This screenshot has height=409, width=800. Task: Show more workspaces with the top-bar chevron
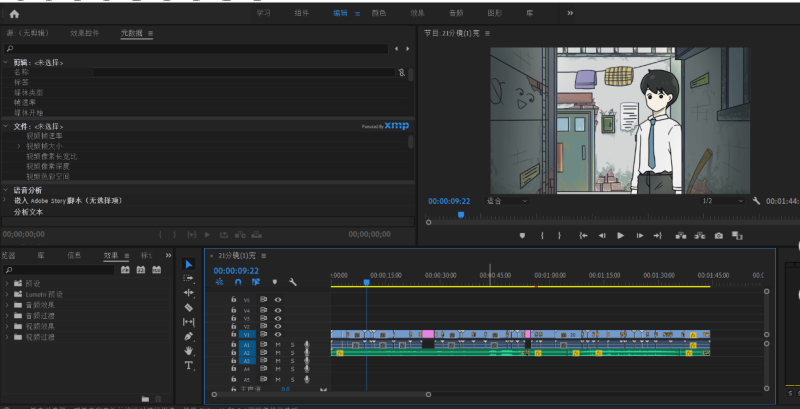pos(570,13)
